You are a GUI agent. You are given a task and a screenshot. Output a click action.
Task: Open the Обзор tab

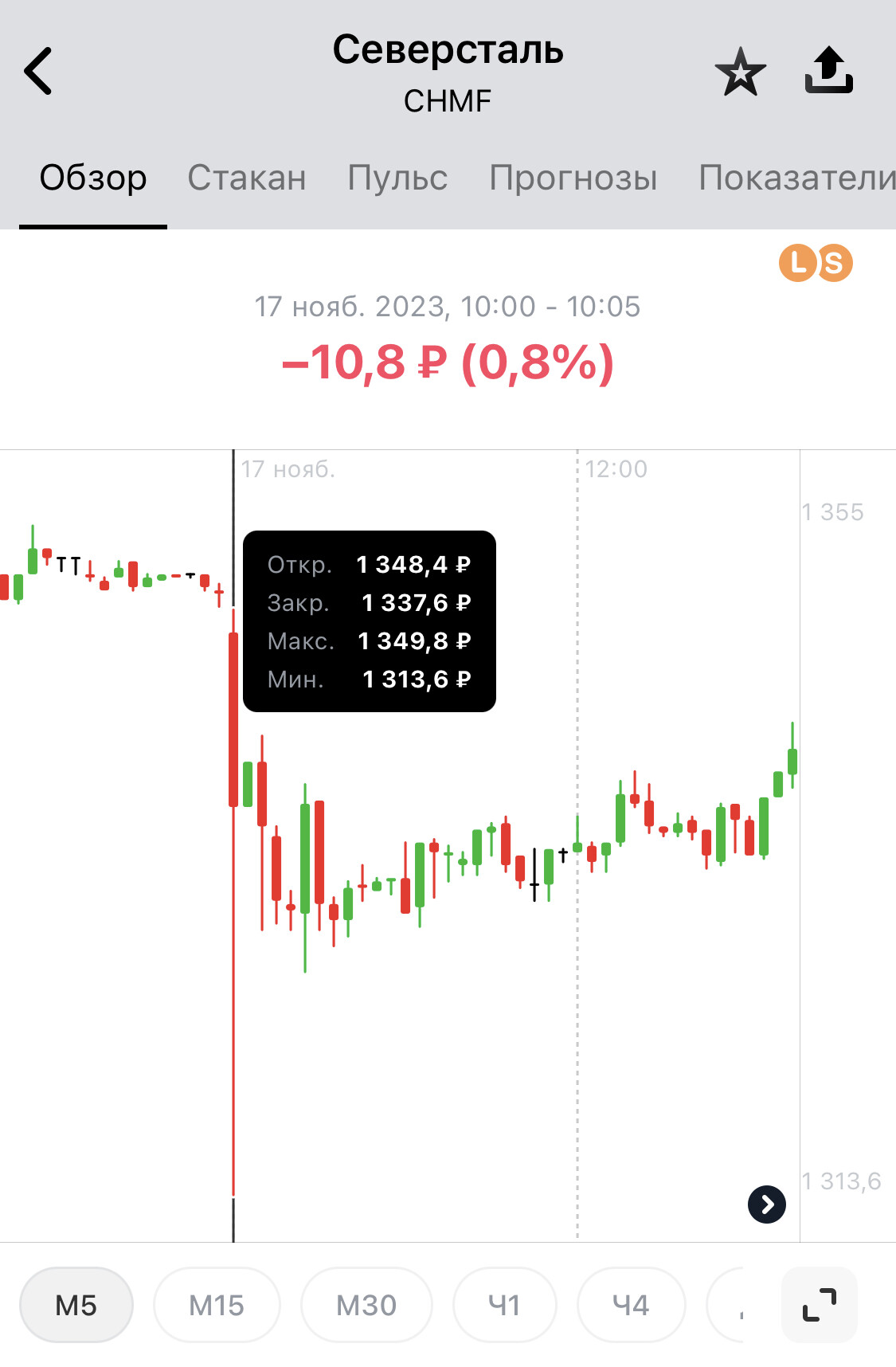(93, 178)
